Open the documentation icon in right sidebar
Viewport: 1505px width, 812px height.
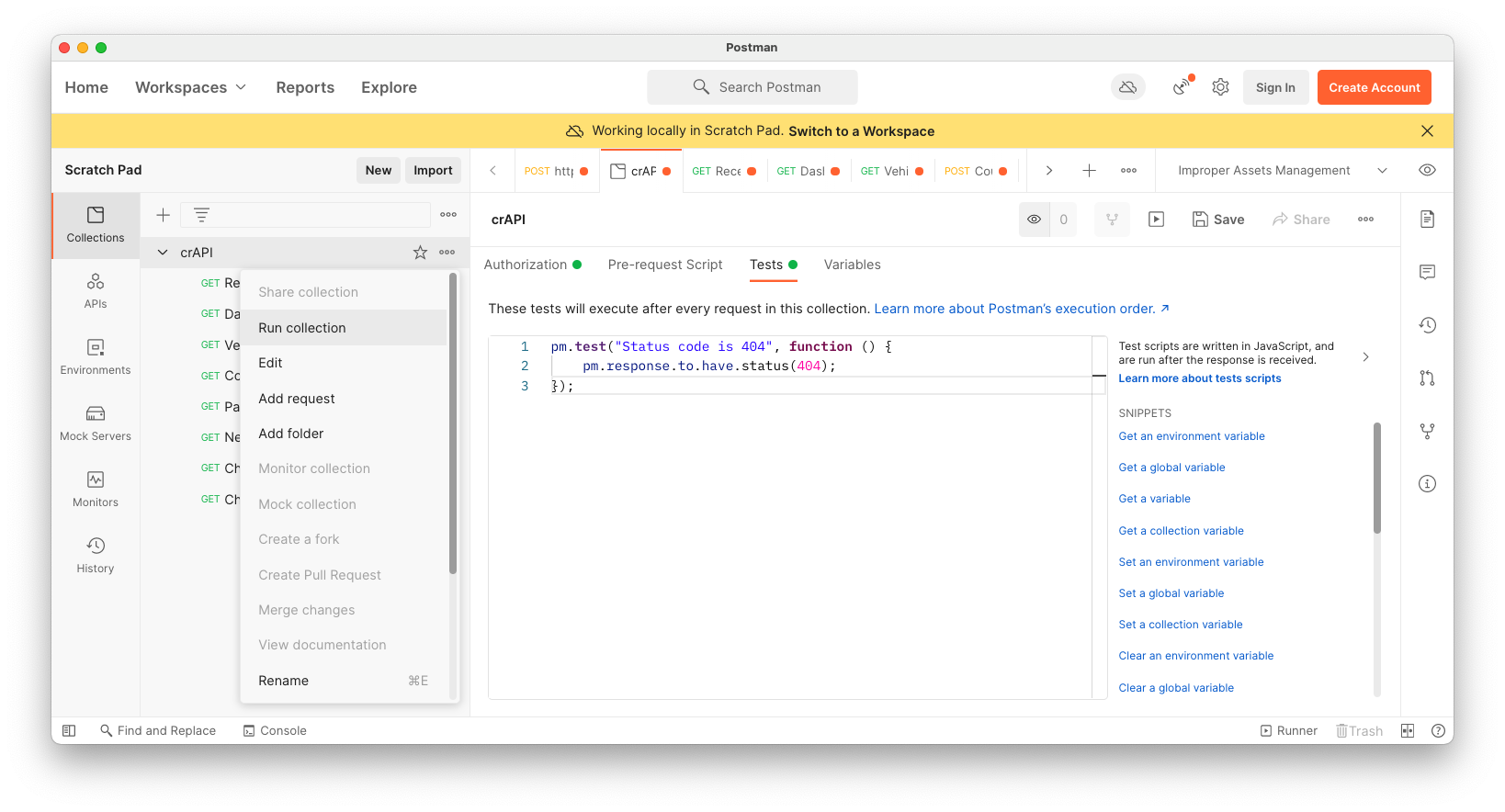click(x=1427, y=220)
